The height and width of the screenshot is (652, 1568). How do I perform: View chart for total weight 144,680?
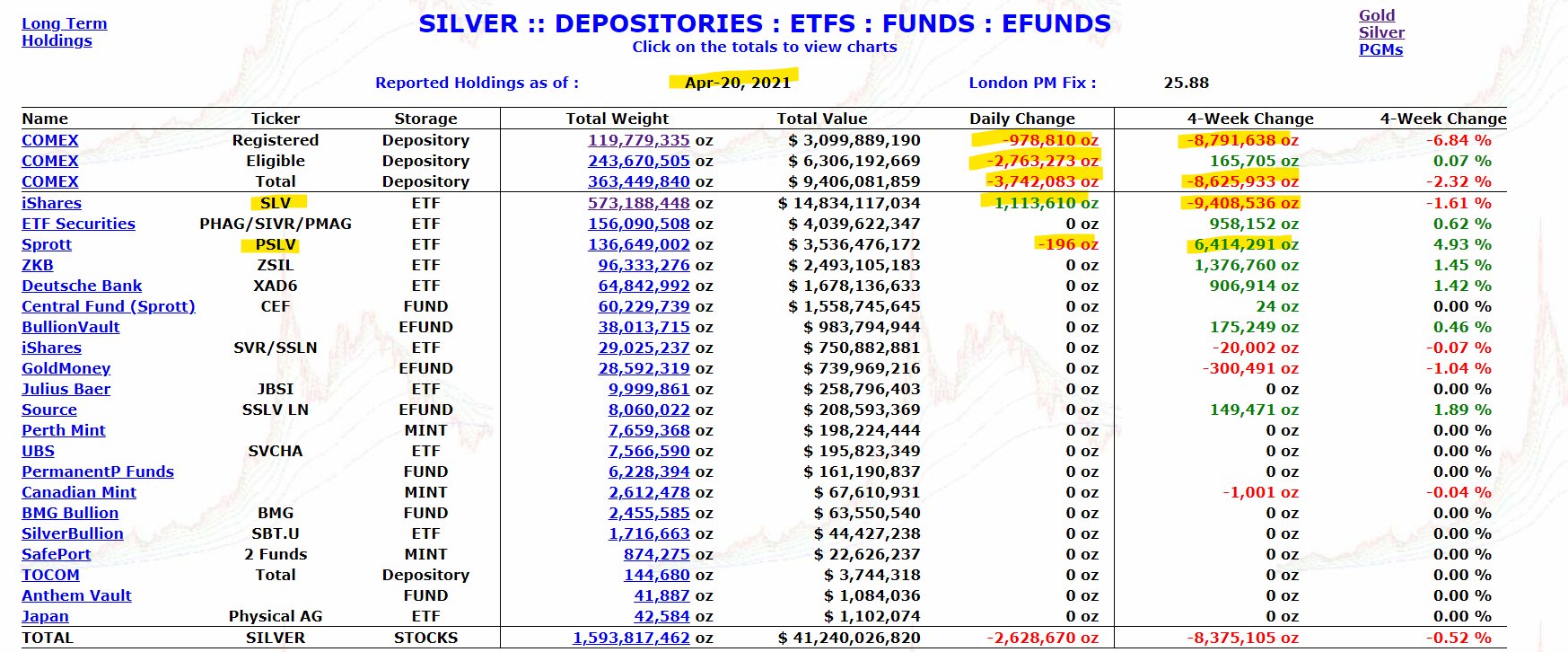click(x=657, y=575)
